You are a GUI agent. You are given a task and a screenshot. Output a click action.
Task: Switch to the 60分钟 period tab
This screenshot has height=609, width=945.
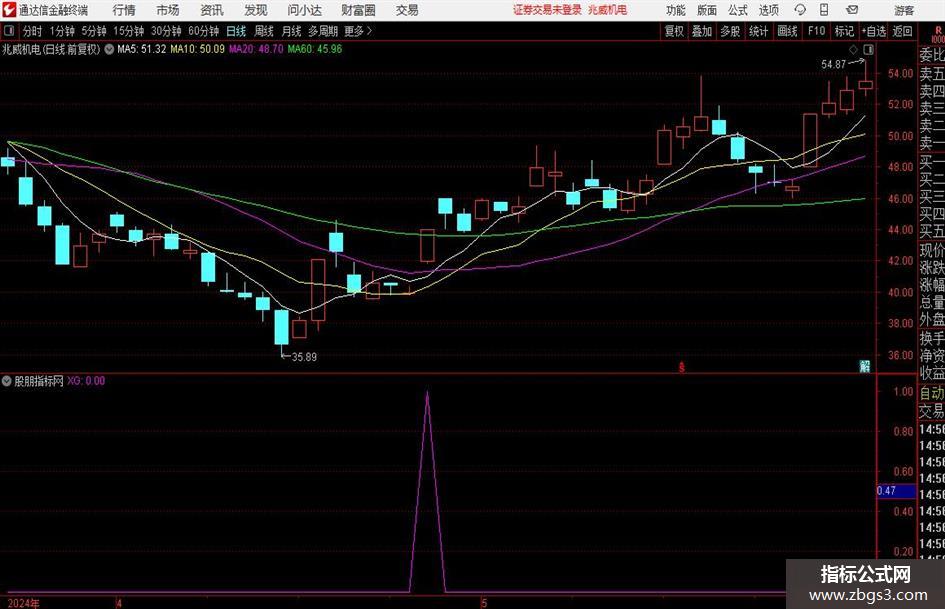tap(204, 31)
